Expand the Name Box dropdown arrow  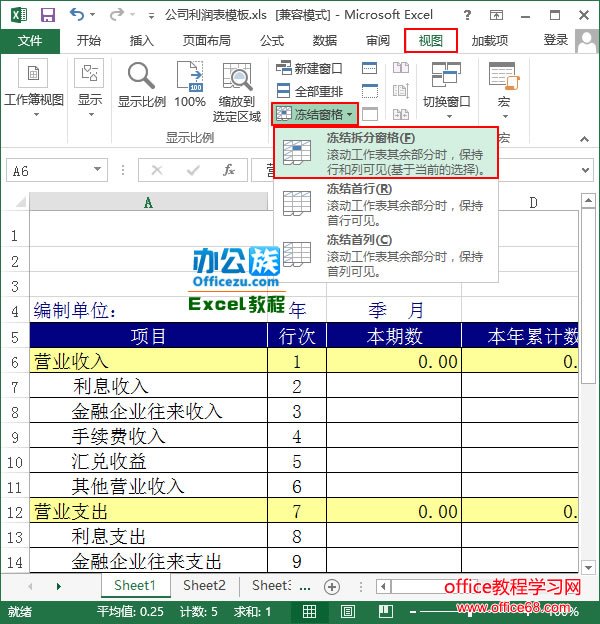(97, 170)
